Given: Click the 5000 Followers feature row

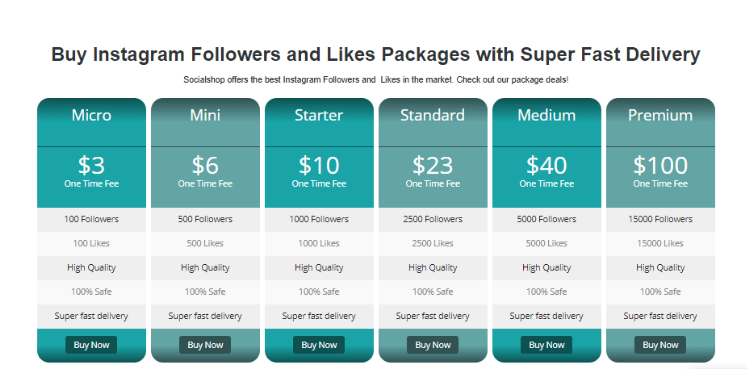Looking at the screenshot, I should 546,219.
